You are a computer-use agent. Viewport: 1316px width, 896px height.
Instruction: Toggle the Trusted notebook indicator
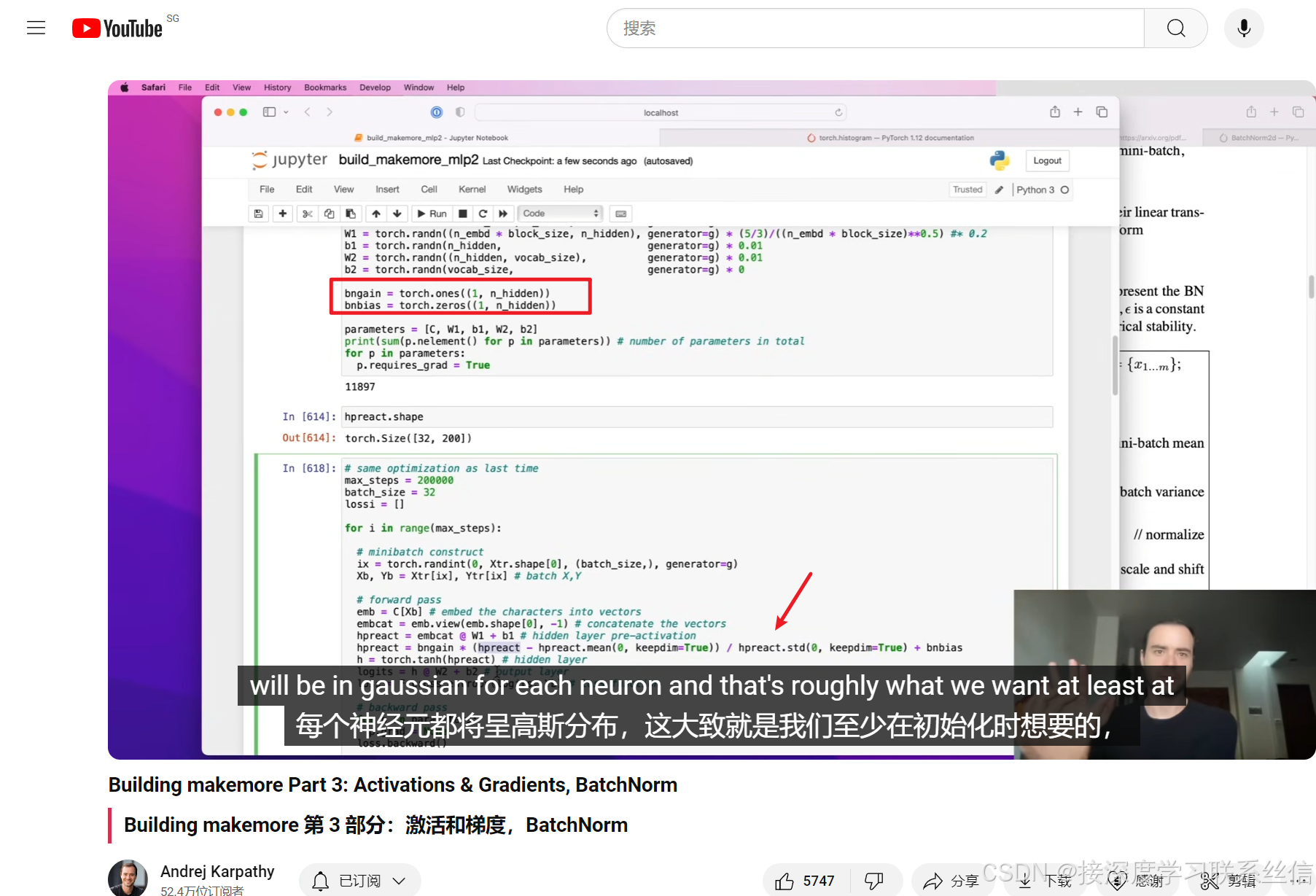point(967,190)
